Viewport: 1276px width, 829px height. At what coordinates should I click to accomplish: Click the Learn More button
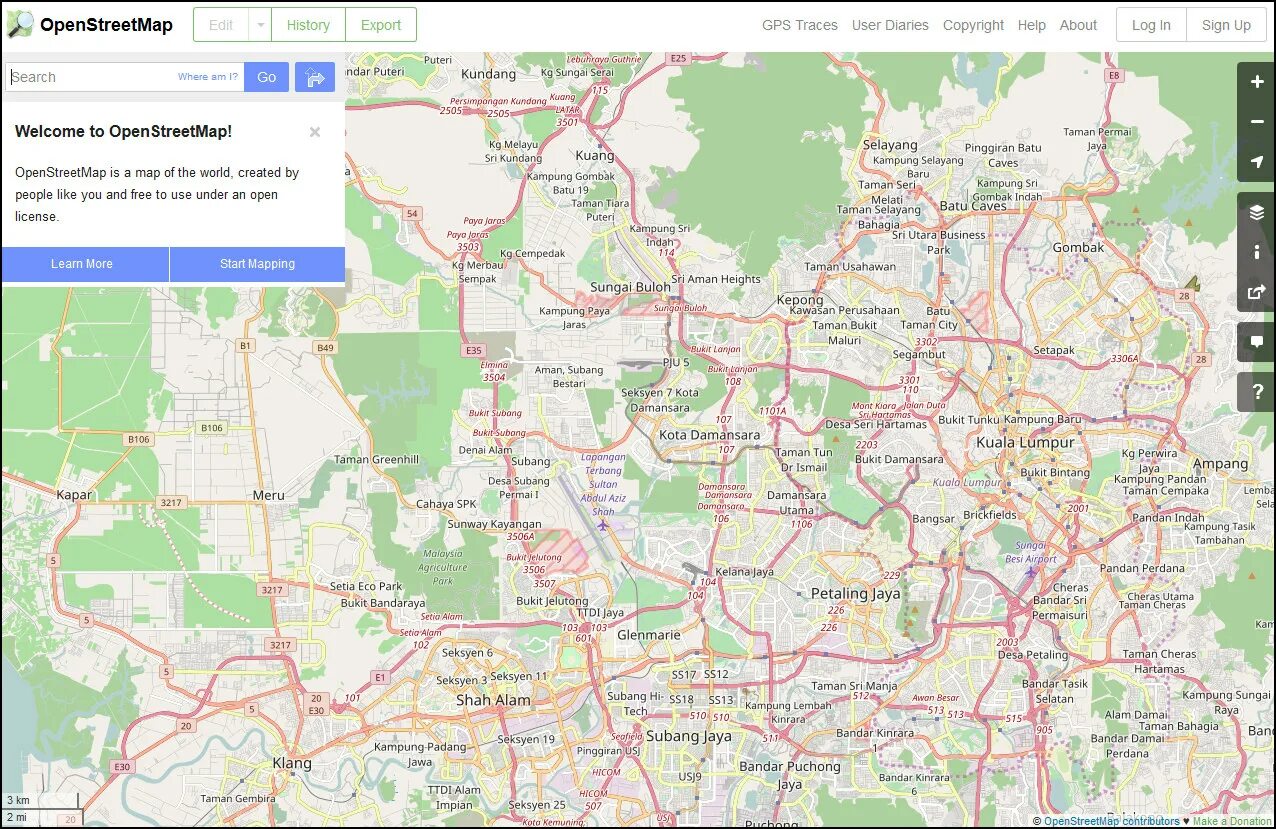pos(85,264)
